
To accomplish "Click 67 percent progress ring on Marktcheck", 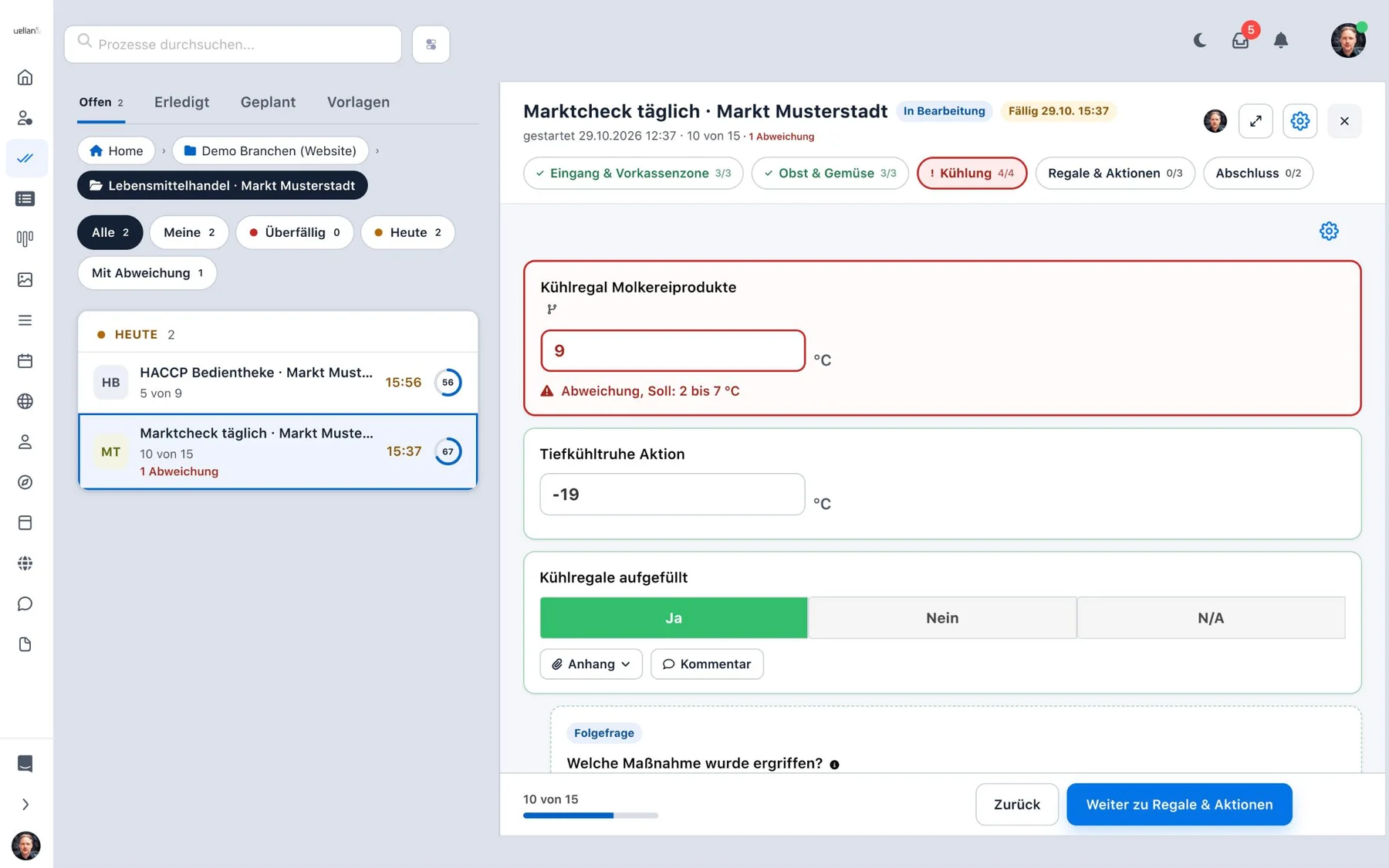I will (x=448, y=451).
